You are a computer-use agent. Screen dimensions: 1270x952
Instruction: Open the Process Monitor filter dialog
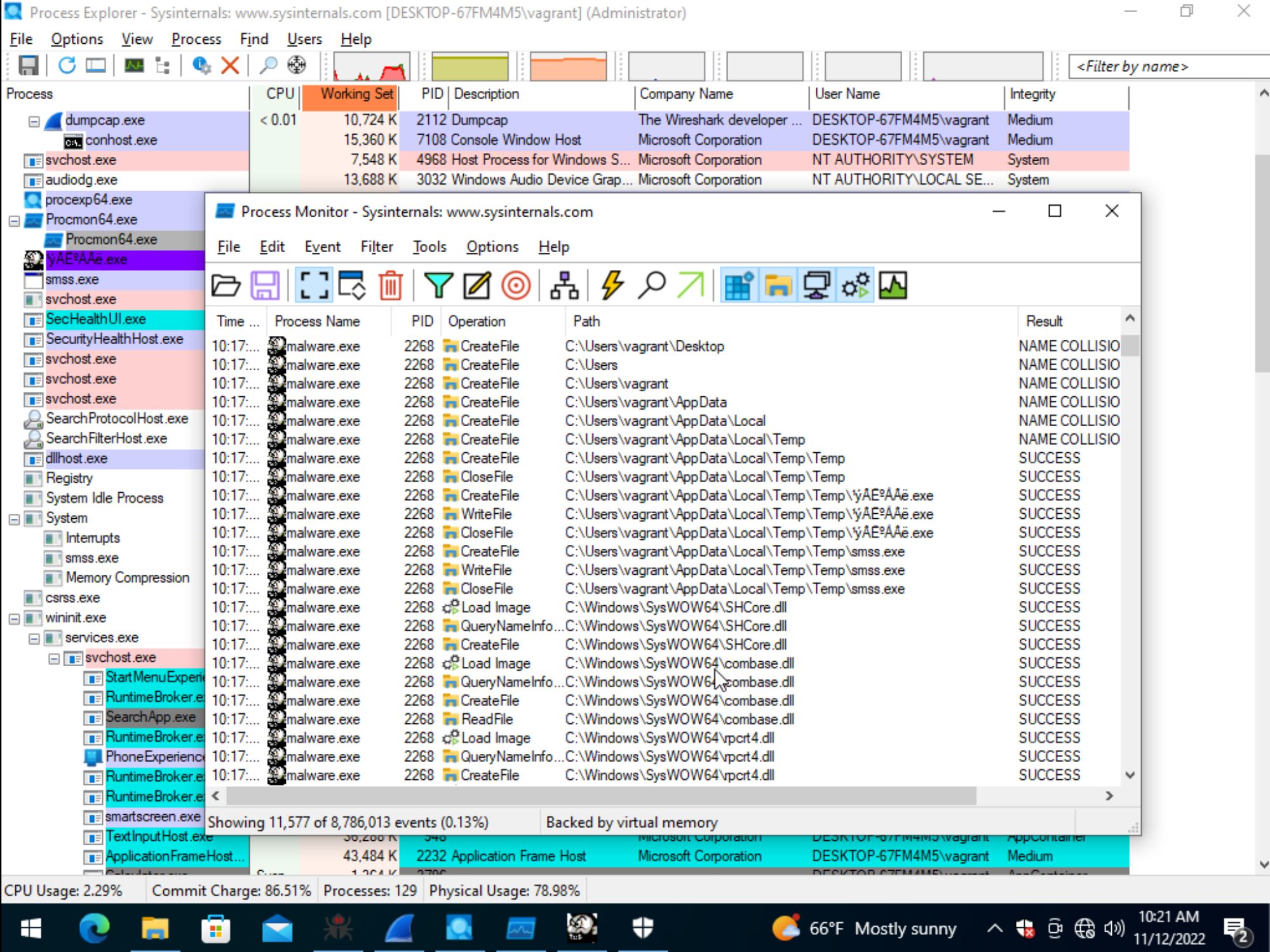click(439, 285)
